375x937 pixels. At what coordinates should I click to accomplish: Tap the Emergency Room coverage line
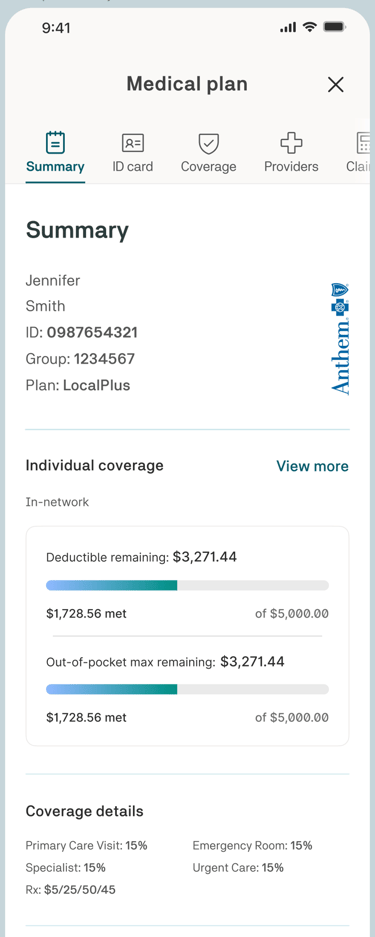coord(252,846)
